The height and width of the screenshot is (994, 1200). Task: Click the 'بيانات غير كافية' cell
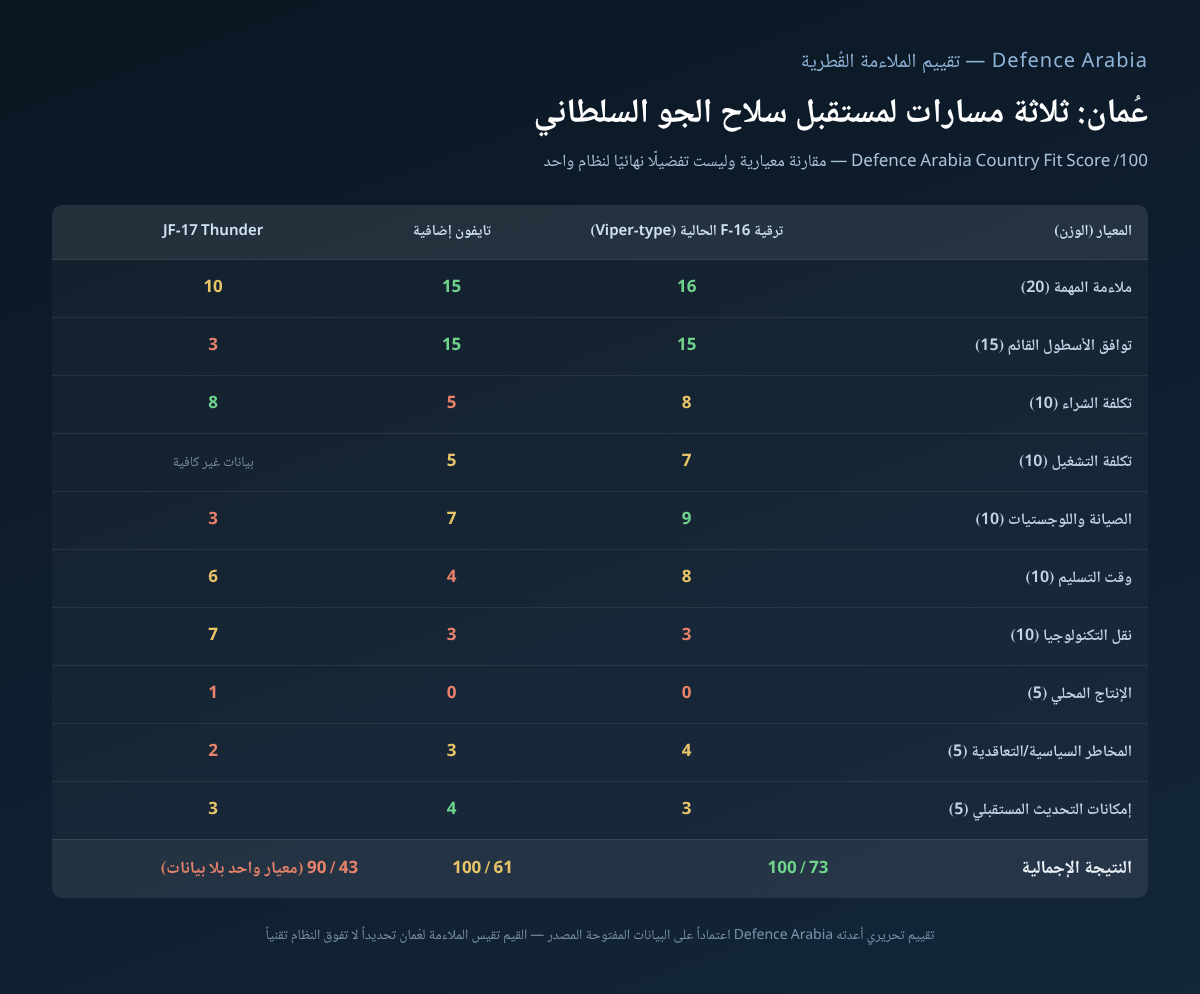coord(213,462)
